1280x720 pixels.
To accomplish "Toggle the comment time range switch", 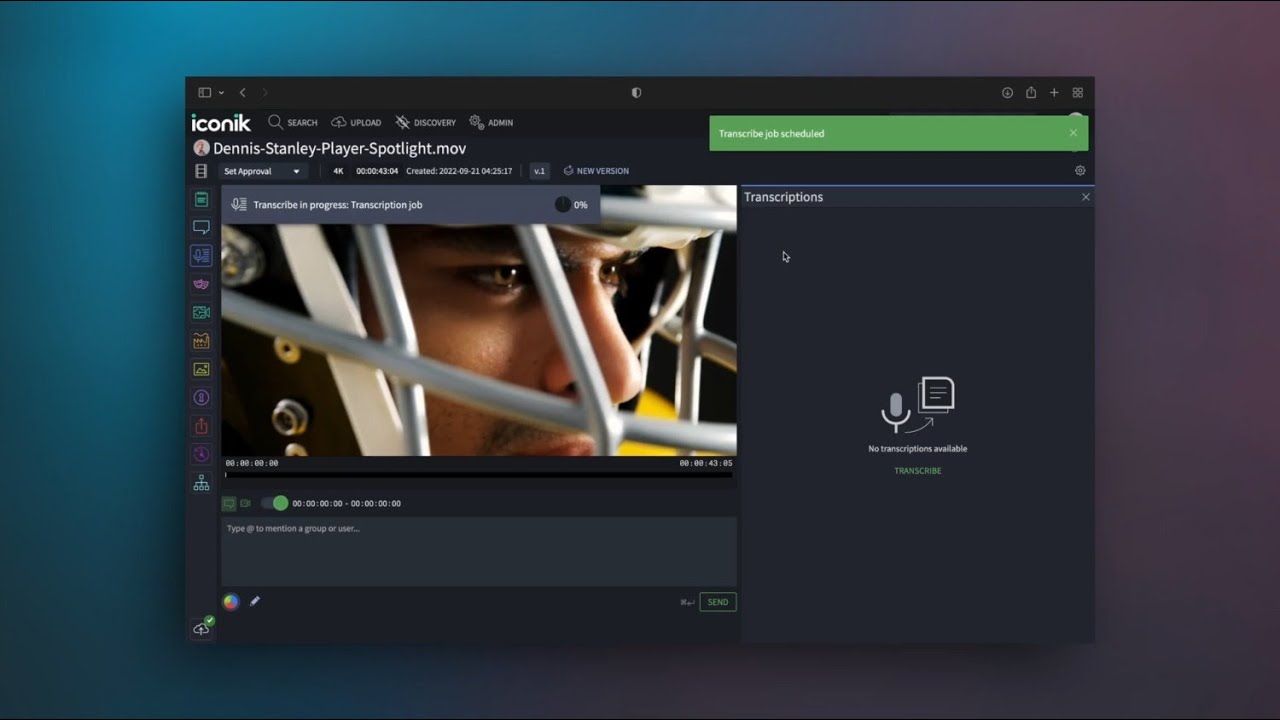I will [274, 503].
